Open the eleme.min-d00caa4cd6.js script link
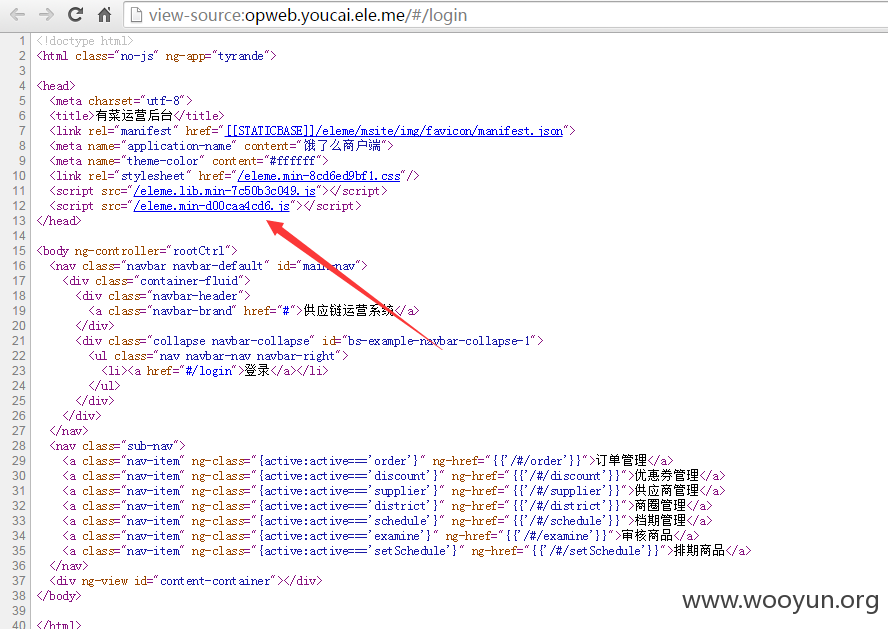 [211, 206]
